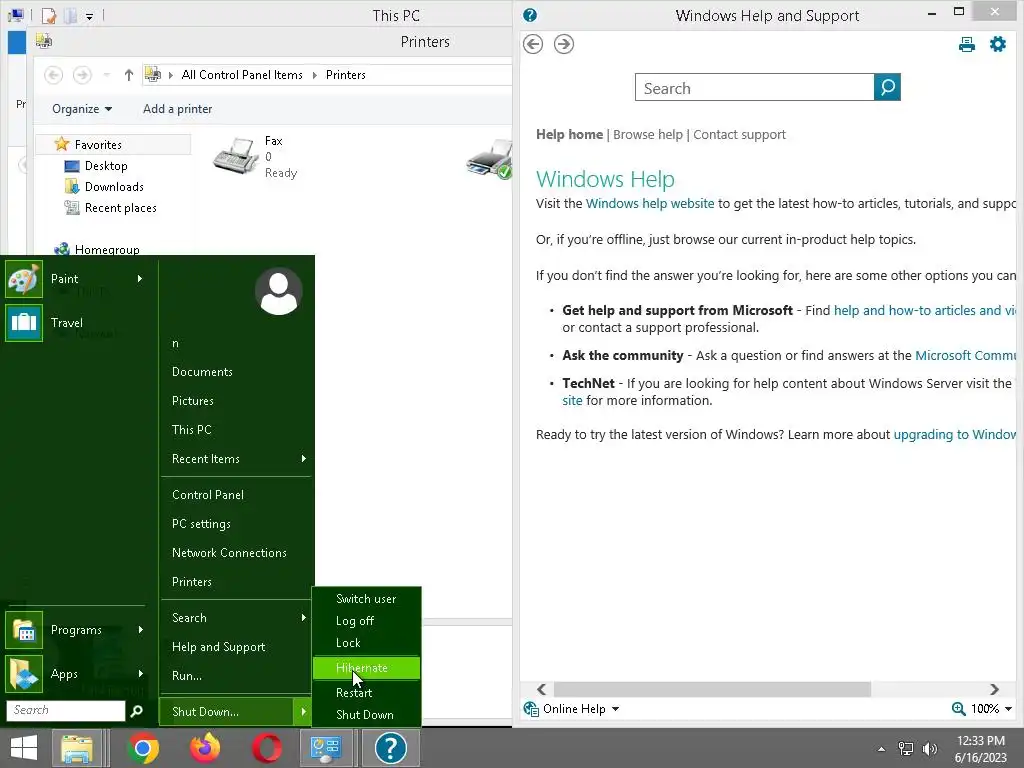Click the start menu Search box

click(65, 711)
